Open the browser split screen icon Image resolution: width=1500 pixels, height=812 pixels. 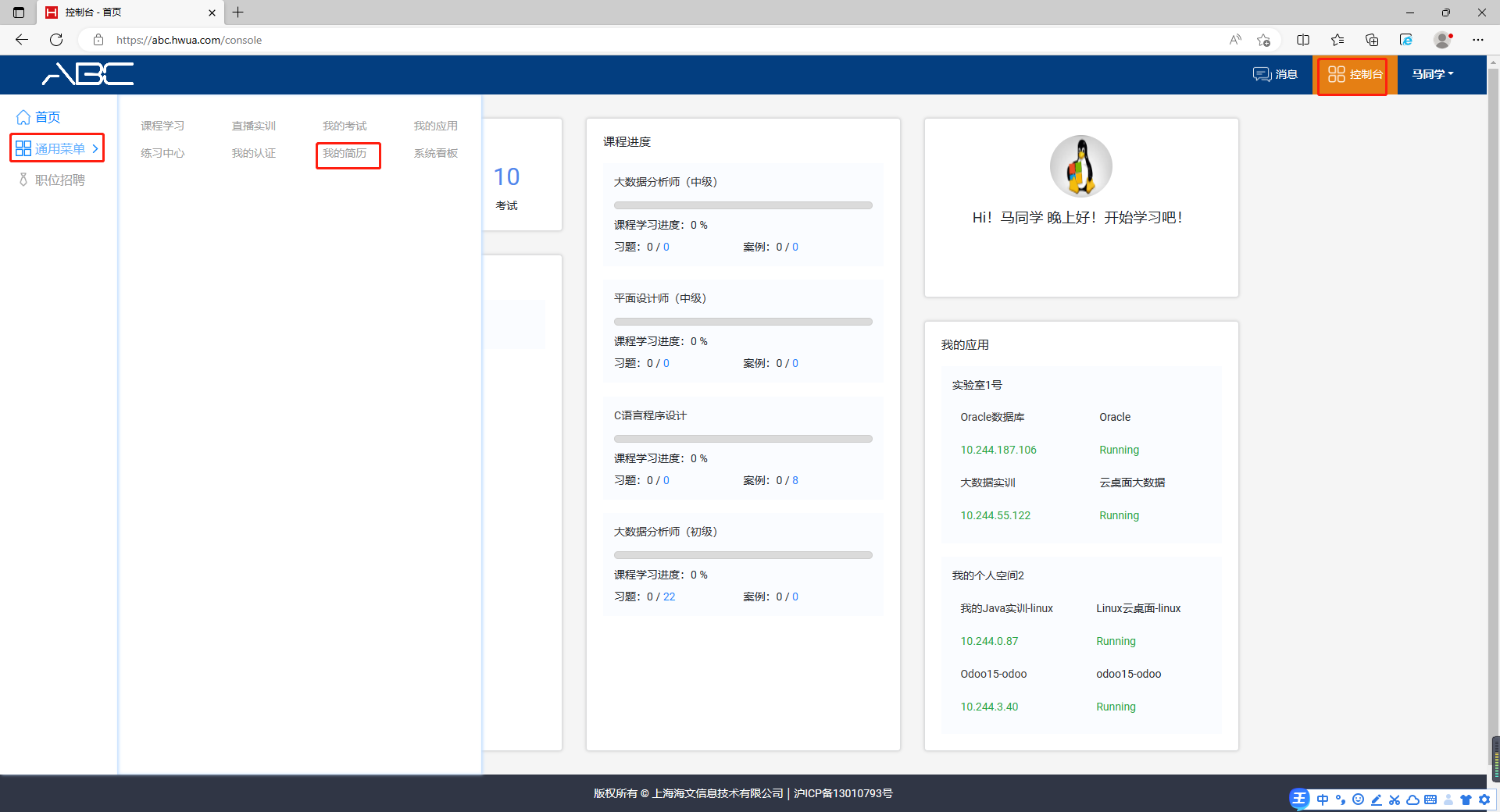(1303, 40)
